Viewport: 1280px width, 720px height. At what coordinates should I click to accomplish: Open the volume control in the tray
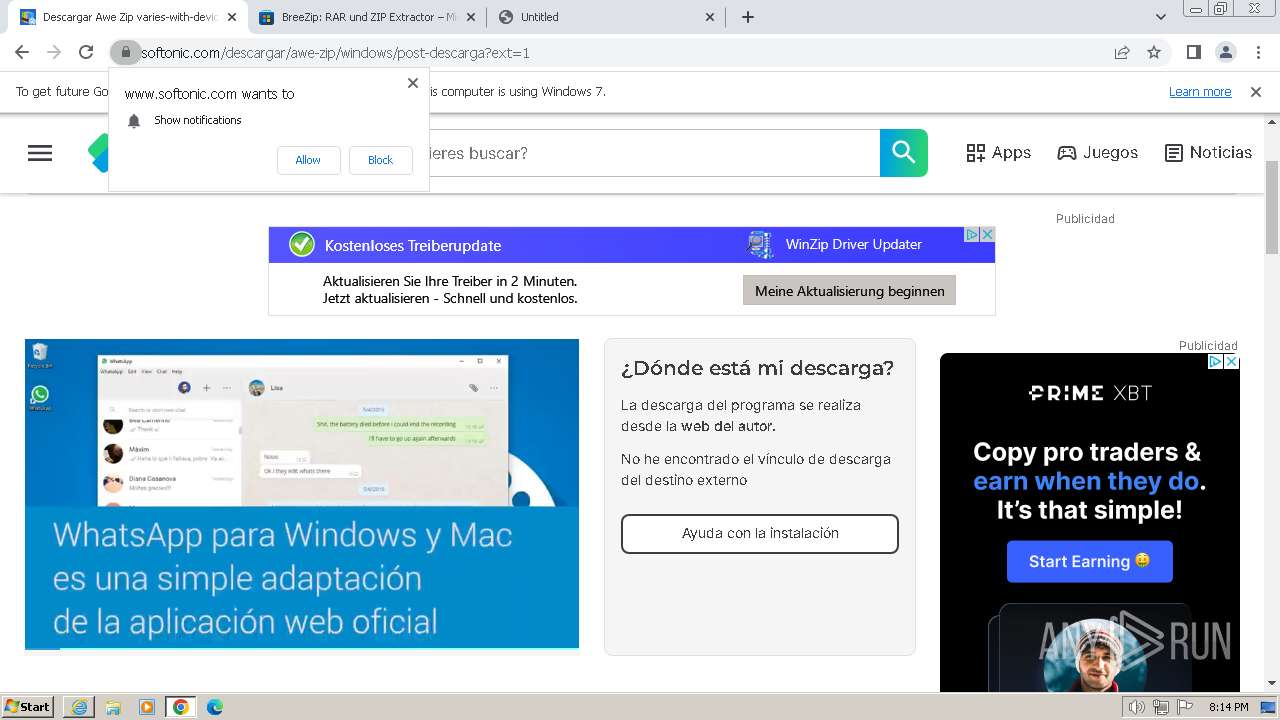pyautogui.click(x=1137, y=707)
